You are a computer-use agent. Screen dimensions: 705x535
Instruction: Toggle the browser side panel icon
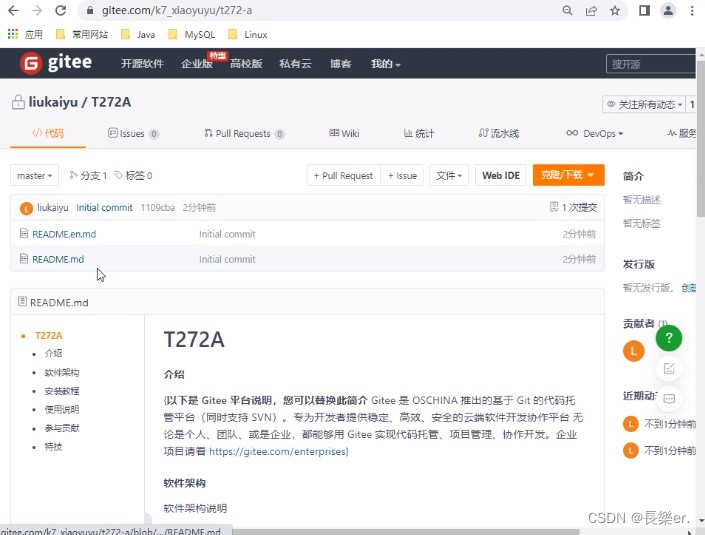point(644,10)
